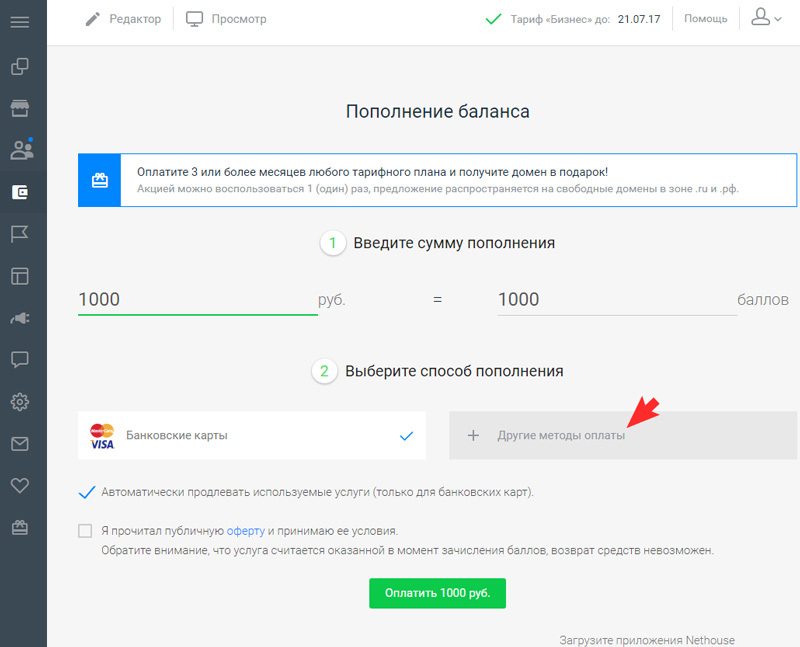Click the tariff date 21.07.17
Image resolution: width=800 pixels, height=647 pixels.
tap(639, 19)
